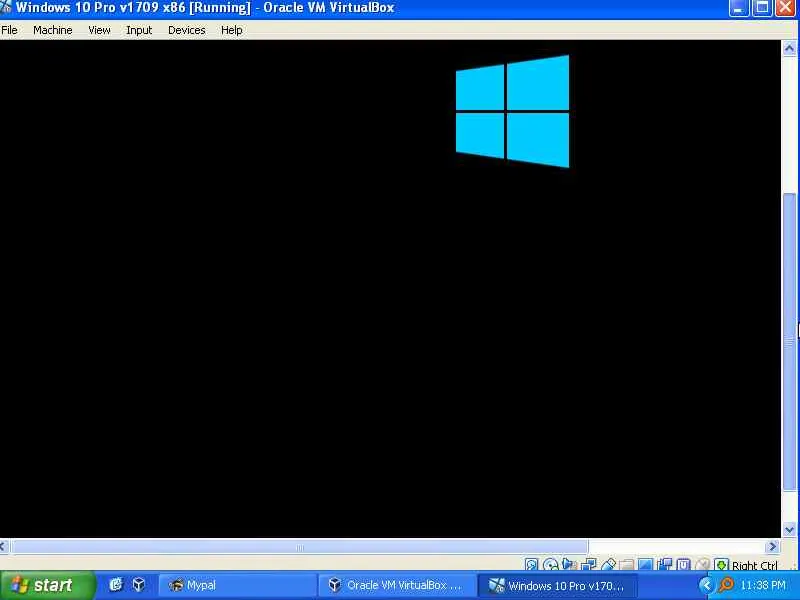The image size is (800, 600).
Task: Click the audio status icon
Action: click(x=569, y=564)
